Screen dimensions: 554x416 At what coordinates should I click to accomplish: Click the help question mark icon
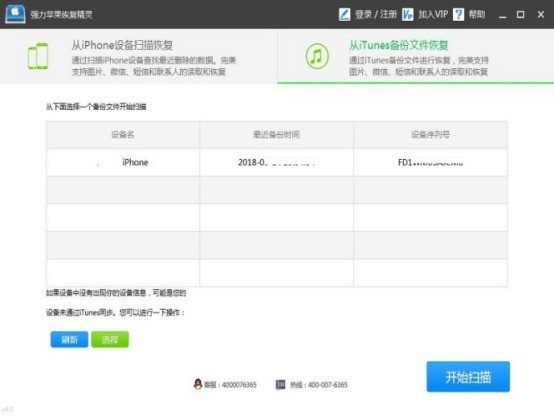pyautogui.click(x=458, y=14)
